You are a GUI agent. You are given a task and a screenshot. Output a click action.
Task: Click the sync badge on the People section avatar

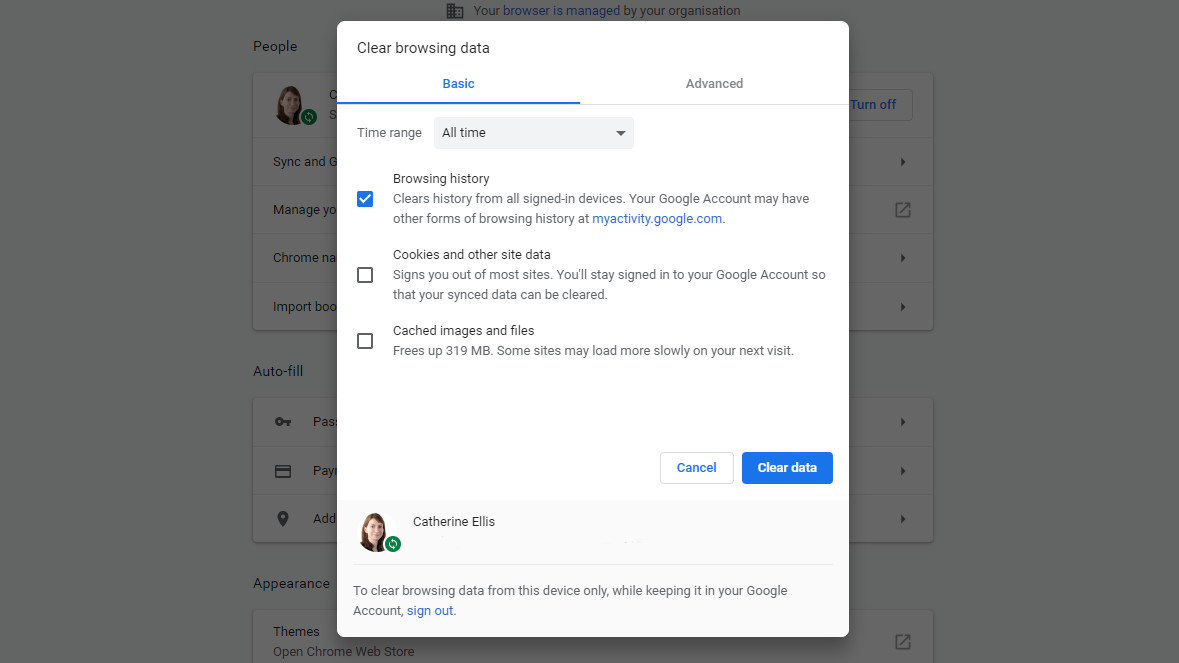[308, 117]
